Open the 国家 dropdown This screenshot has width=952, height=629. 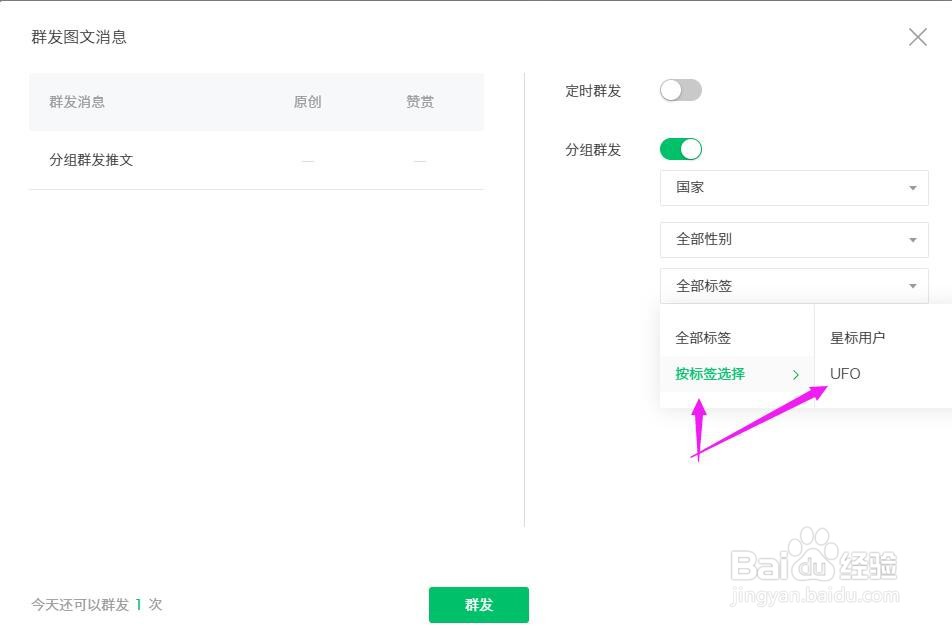pos(794,188)
